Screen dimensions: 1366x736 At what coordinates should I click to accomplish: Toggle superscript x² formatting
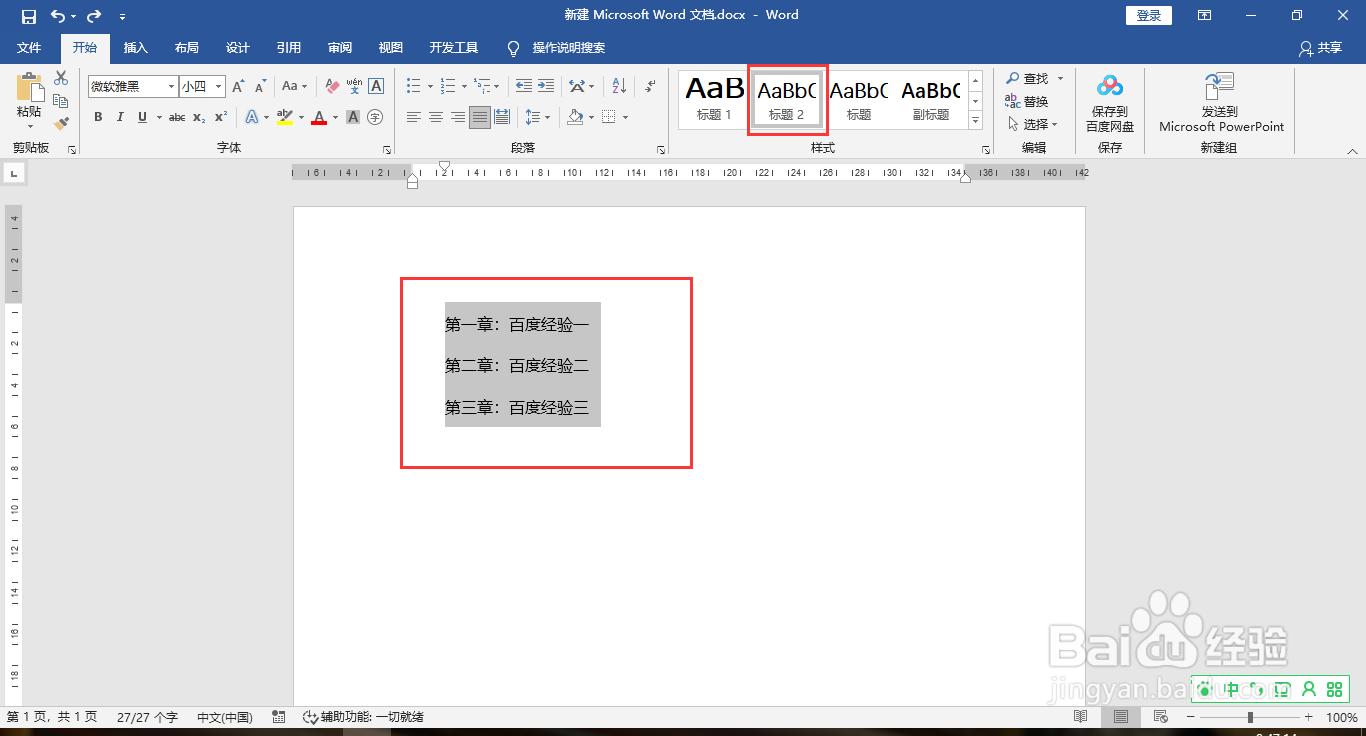(x=221, y=117)
